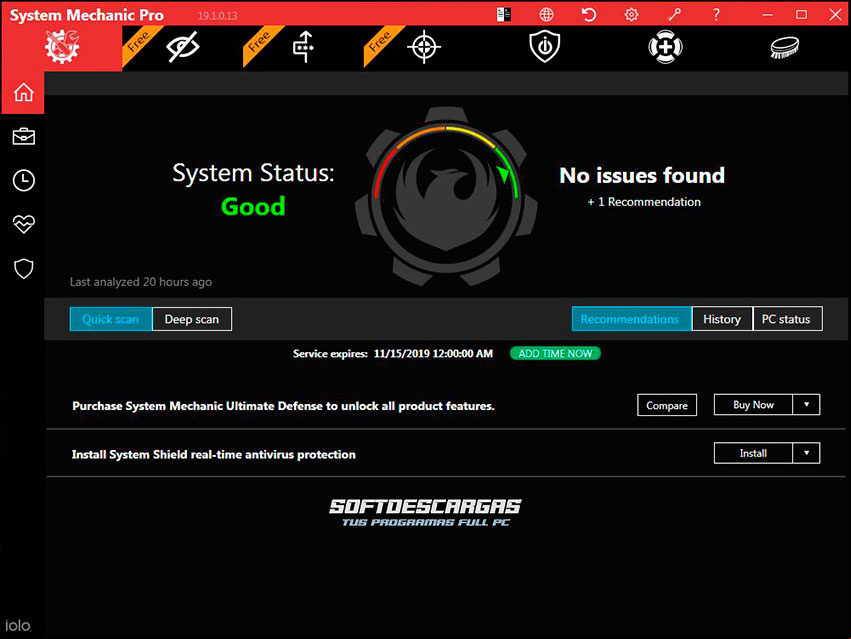Click the undo arrow icon in title bar
Screen dimensions: 851x639
[589, 14]
